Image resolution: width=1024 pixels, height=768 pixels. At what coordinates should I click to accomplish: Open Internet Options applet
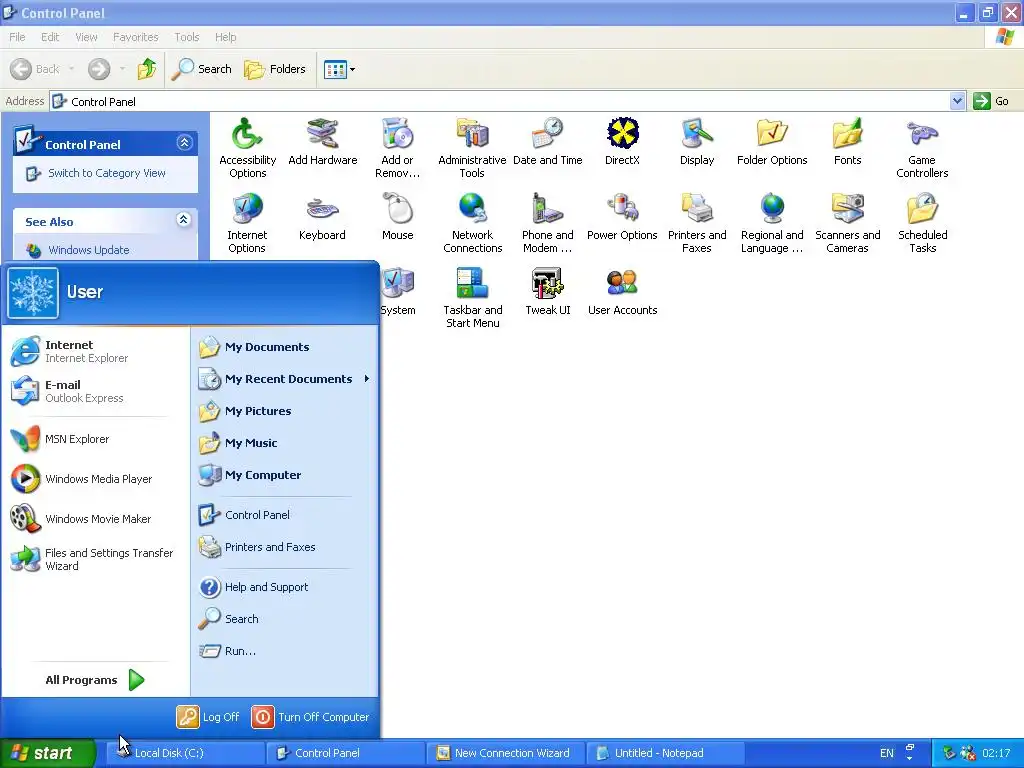coord(247,223)
